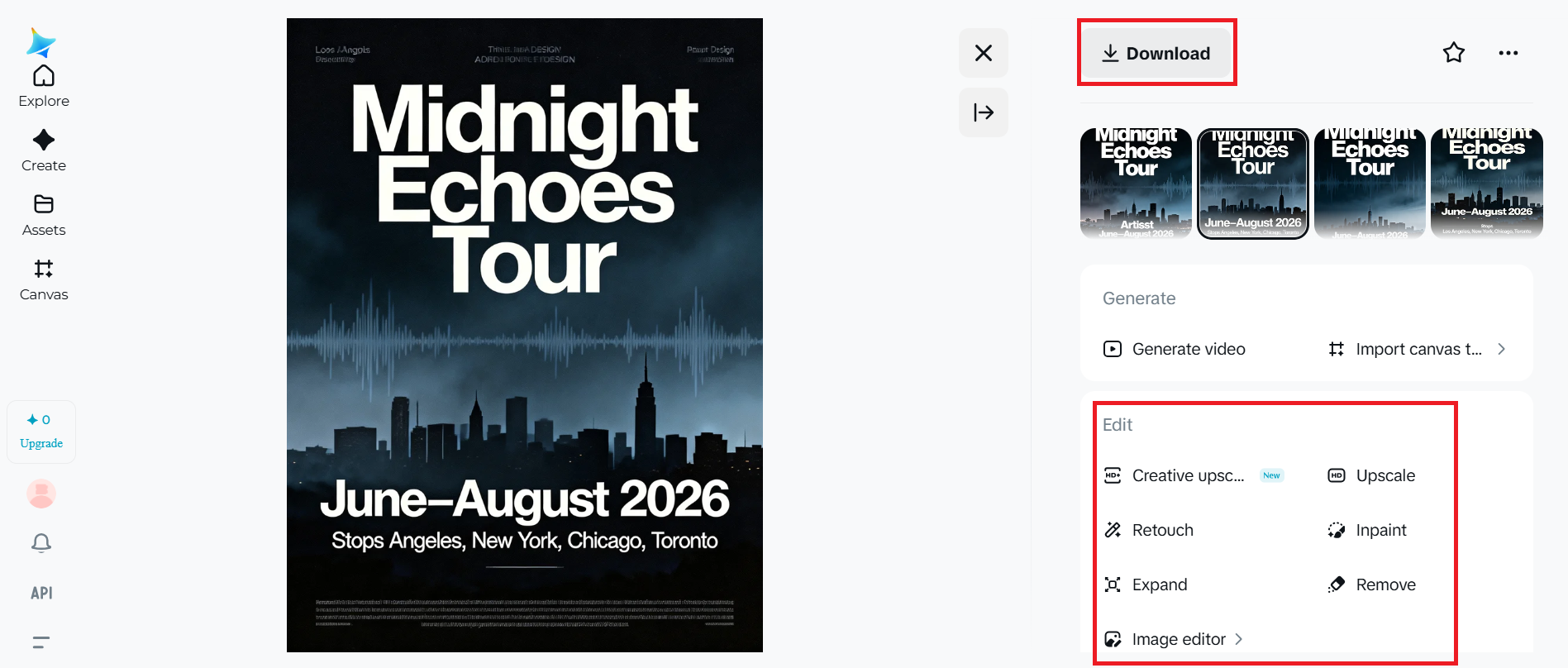Open the Assets library
The width and height of the screenshot is (1568, 668).
43,213
